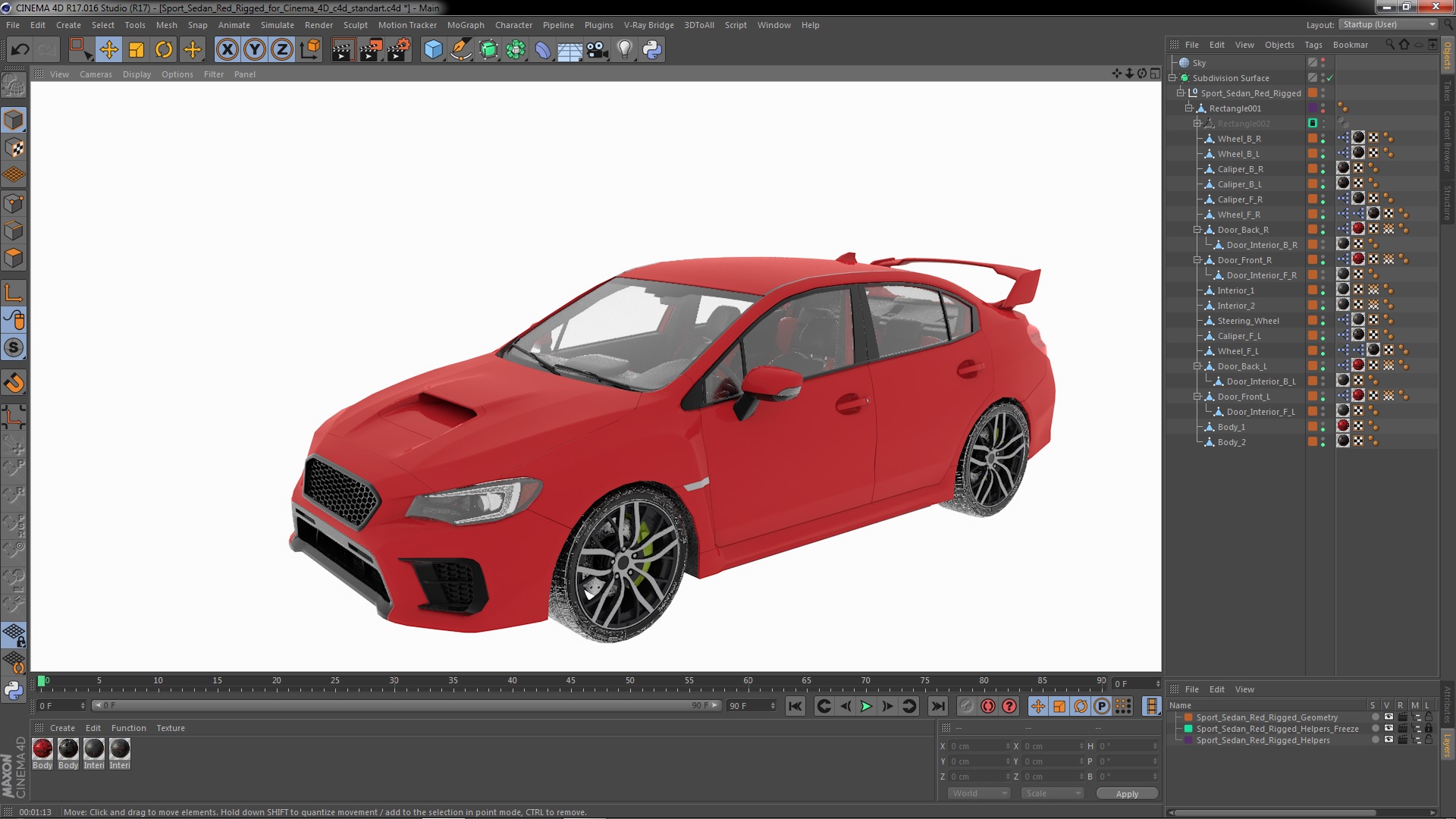The width and height of the screenshot is (1456, 819).
Task: Open the Layout dropdown Startup (User)
Action: pyautogui.click(x=1388, y=25)
